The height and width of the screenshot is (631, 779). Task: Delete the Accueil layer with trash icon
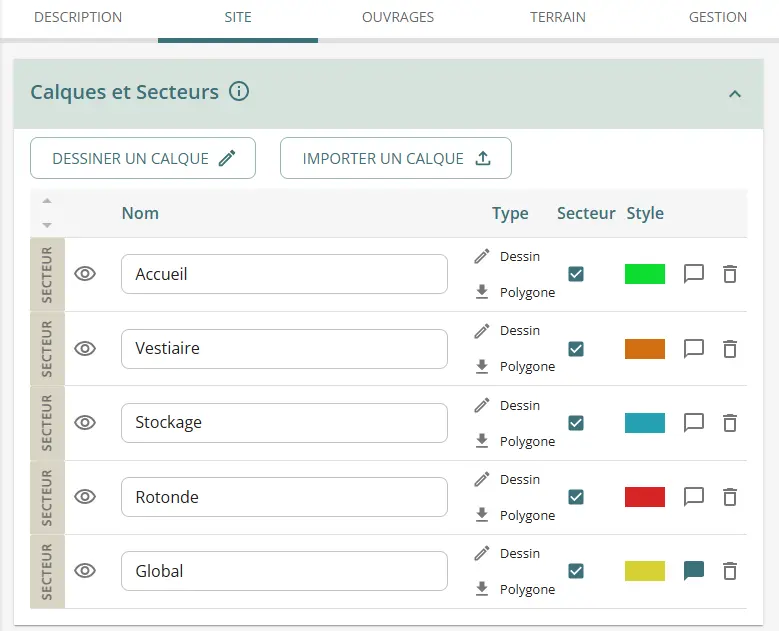[x=730, y=274]
